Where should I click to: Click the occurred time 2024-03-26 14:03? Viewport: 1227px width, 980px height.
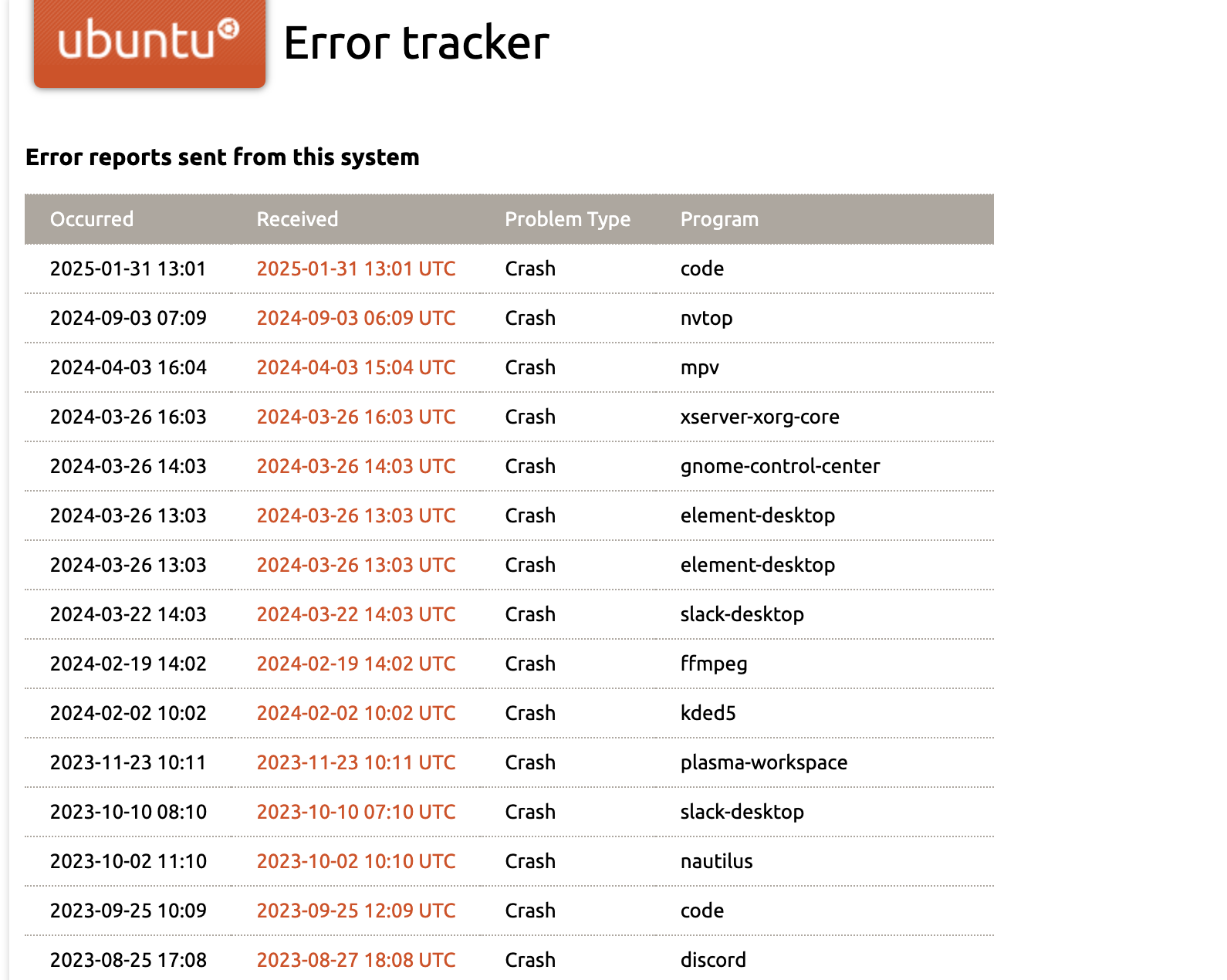coord(128,466)
